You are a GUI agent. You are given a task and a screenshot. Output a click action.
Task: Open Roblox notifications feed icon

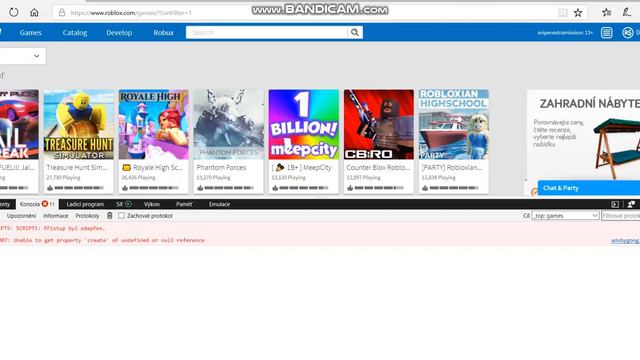click(x=607, y=33)
